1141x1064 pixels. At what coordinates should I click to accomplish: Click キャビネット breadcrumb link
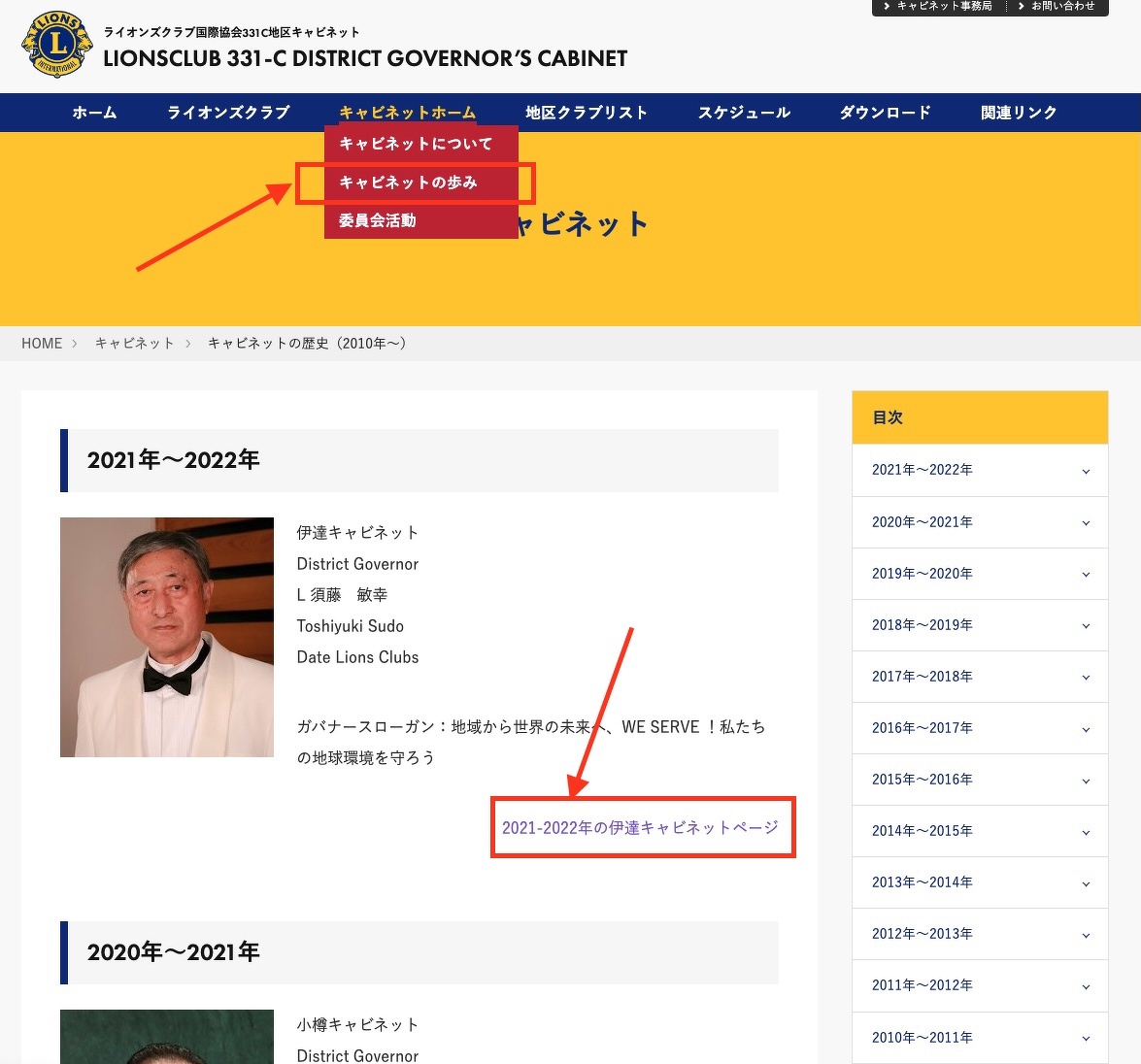[134, 344]
